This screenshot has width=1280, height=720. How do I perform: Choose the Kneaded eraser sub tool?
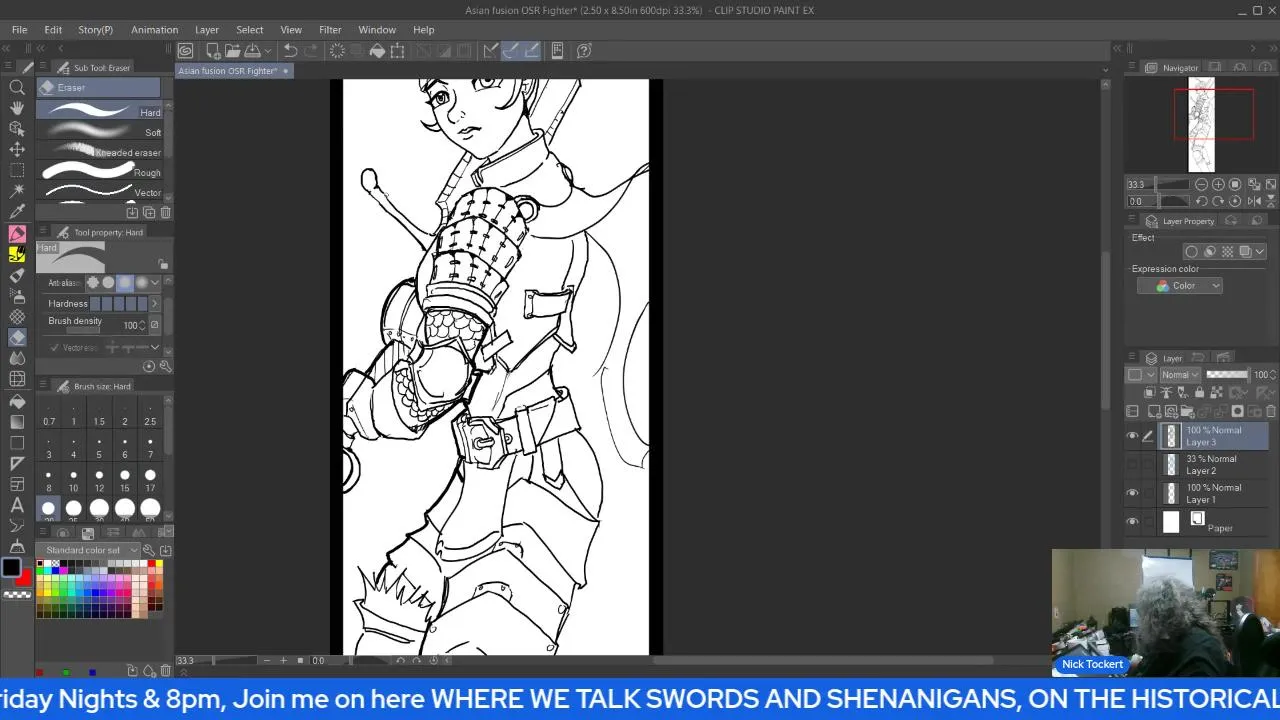(100, 152)
